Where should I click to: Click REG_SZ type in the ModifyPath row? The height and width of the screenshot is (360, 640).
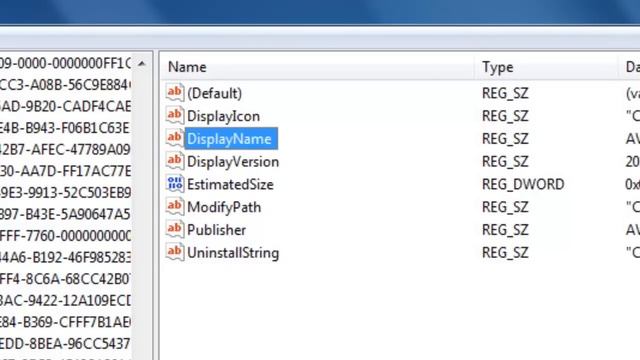(x=505, y=207)
